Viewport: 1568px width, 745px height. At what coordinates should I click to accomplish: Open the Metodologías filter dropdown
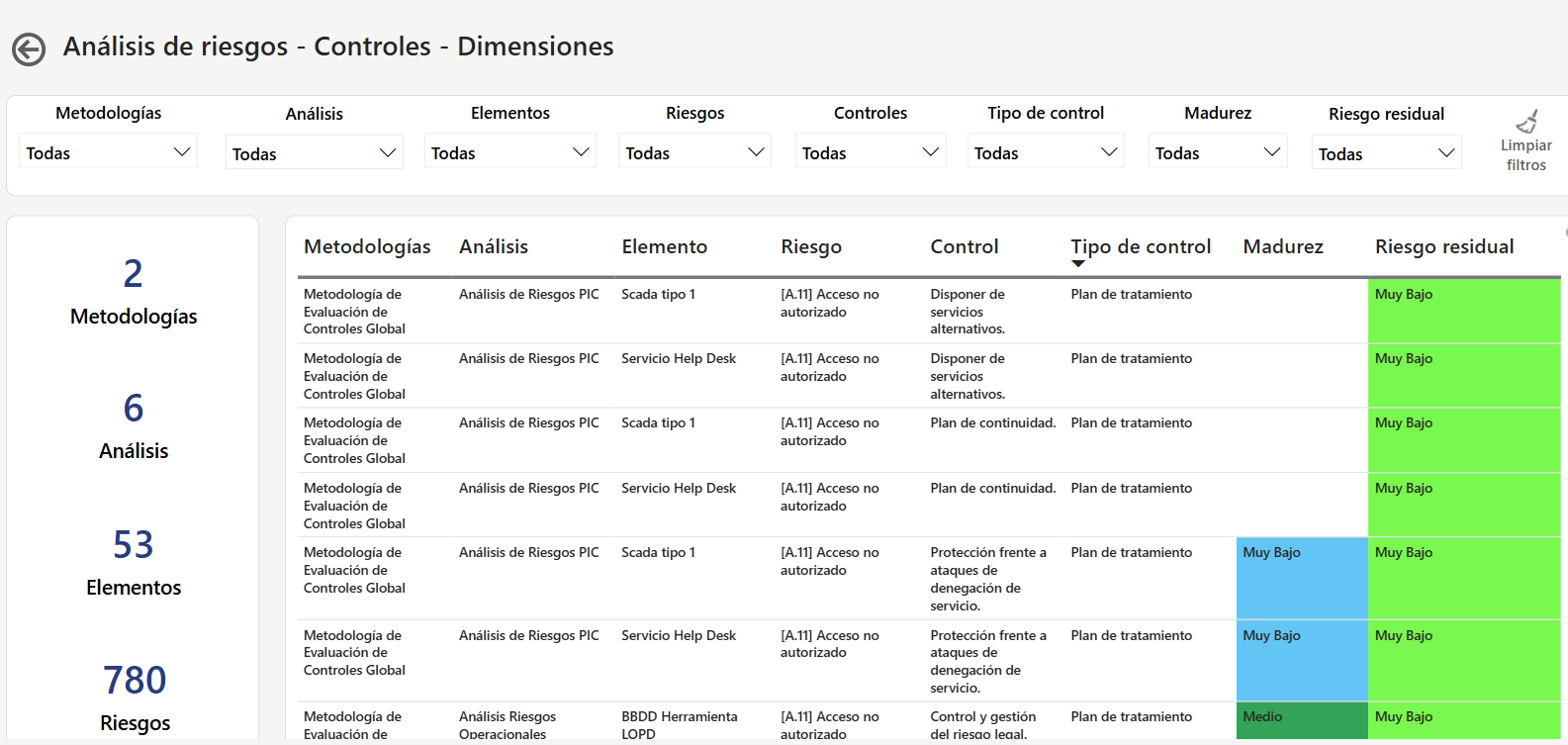108,152
